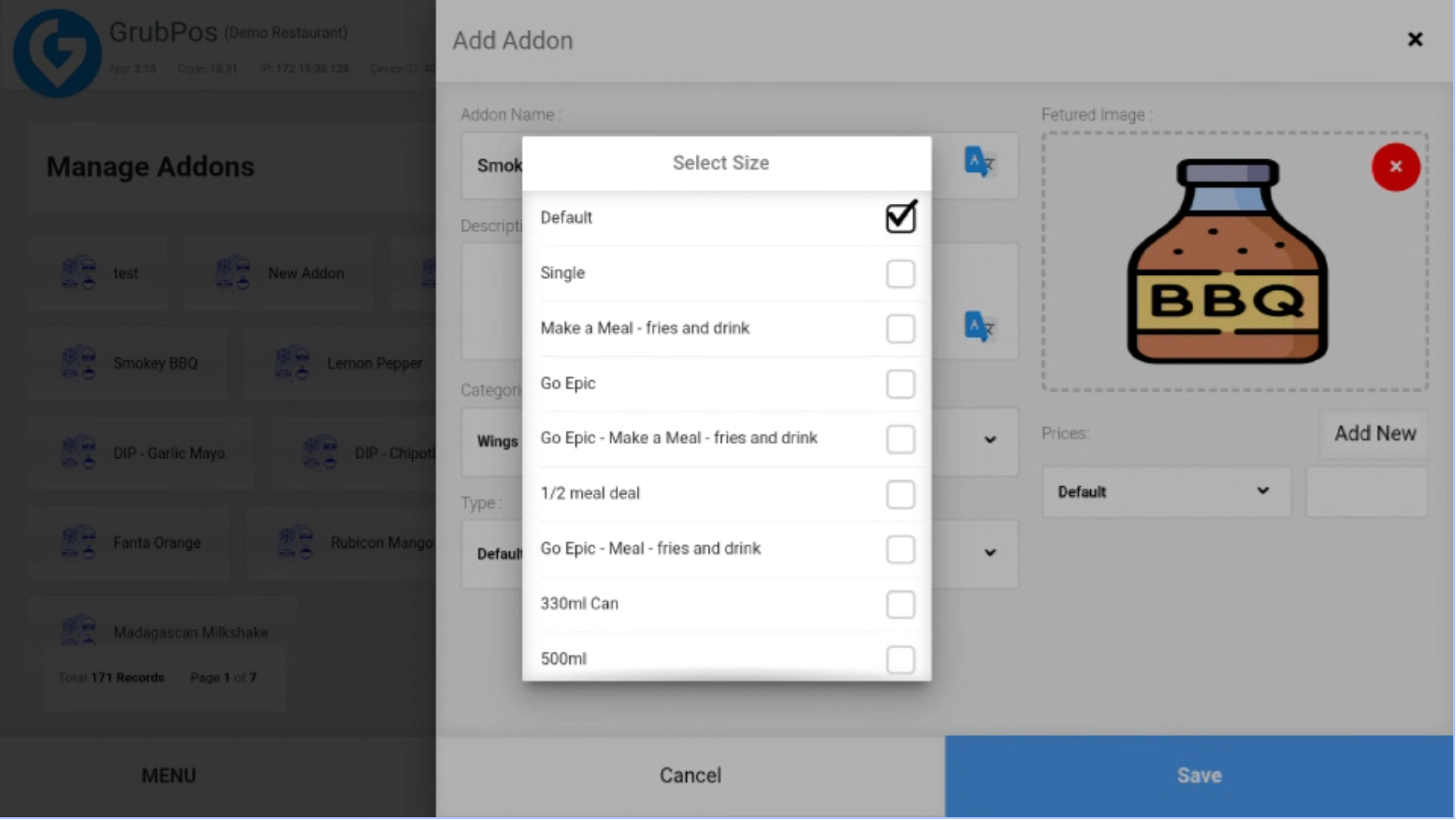Click the Page 1 of 7 indicator

click(224, 678)
